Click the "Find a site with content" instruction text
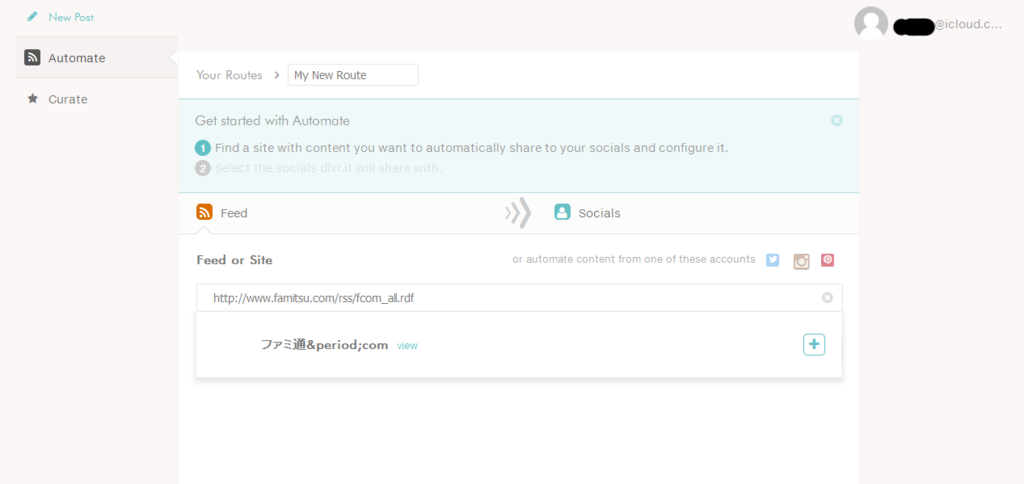The width and height of the screenshot is (1024, 484). click(472, 148)
